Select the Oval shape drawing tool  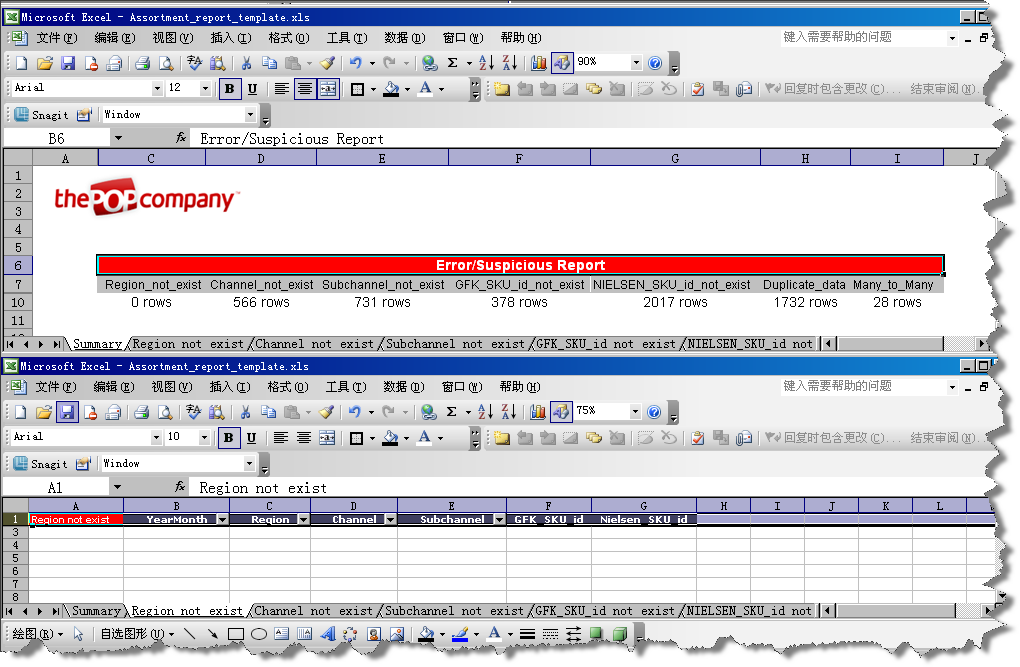258,634
